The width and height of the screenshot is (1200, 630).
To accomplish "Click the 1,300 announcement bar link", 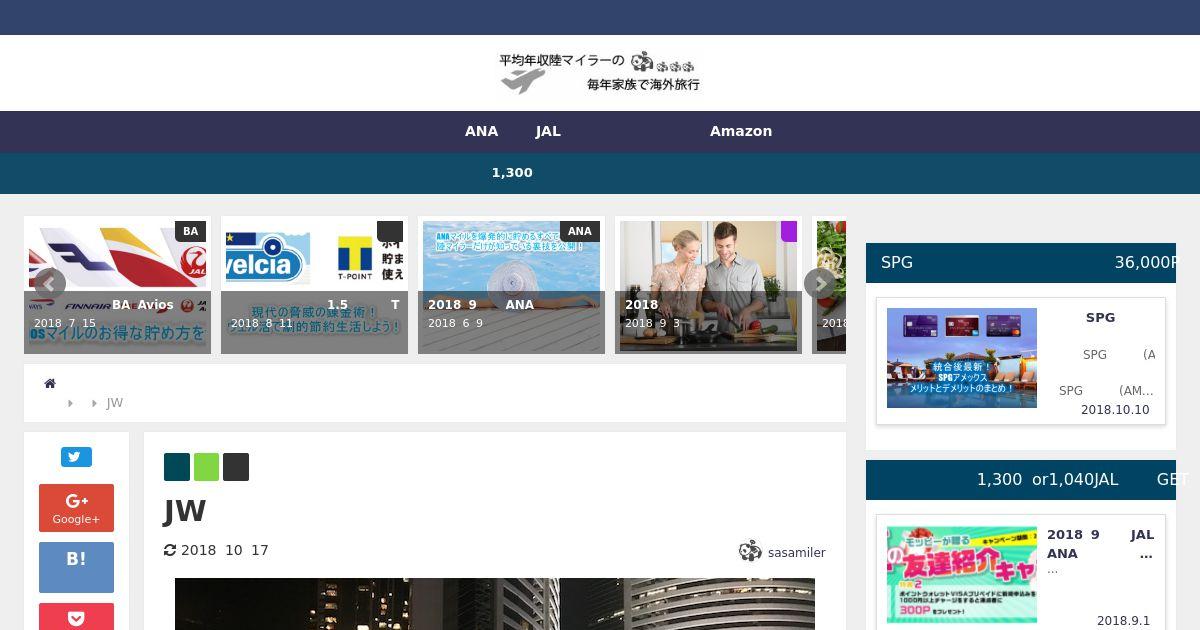I will 512,172.
